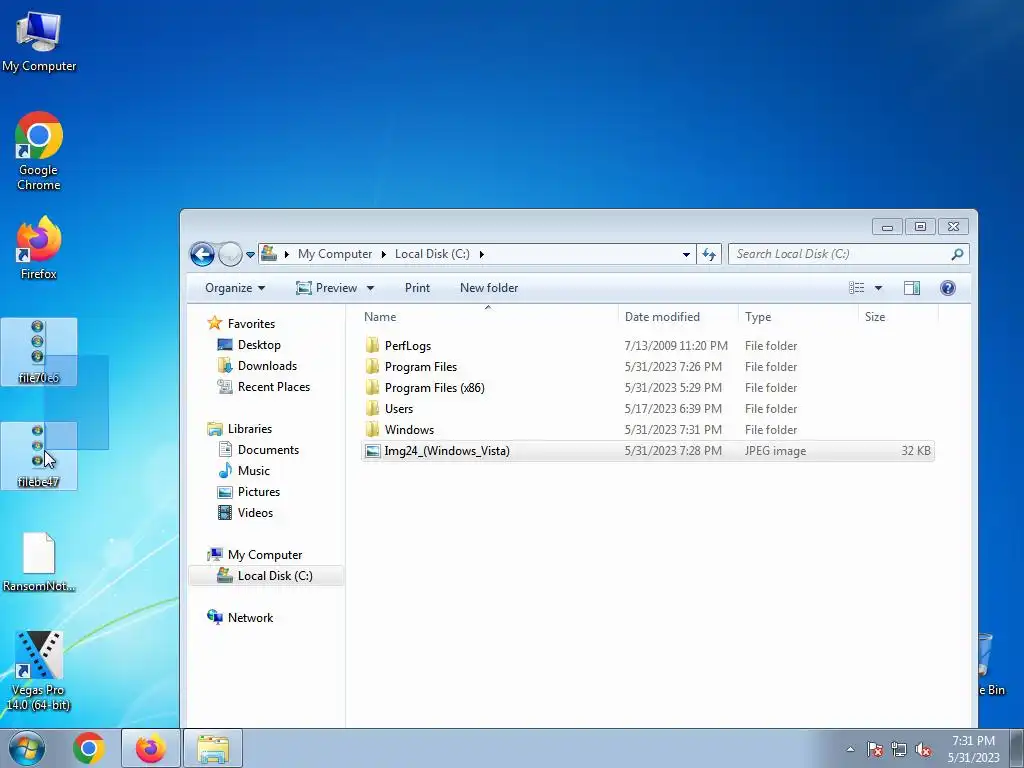This screenshot has width=1024, height=768.
Task: Show hidden tray icons arrow
Action: pyautogui.click(x=850, y=749)
